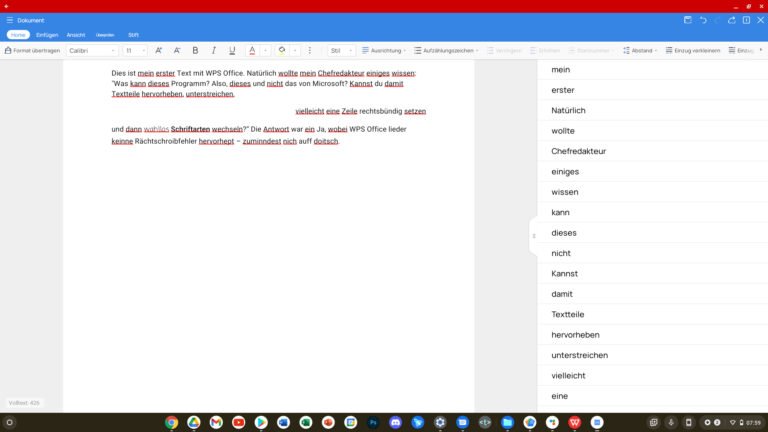Select the suggestion 'Chefredakteur'
Image resolution: width=768 pixels, height=432 pixels.
coord(652,151)
